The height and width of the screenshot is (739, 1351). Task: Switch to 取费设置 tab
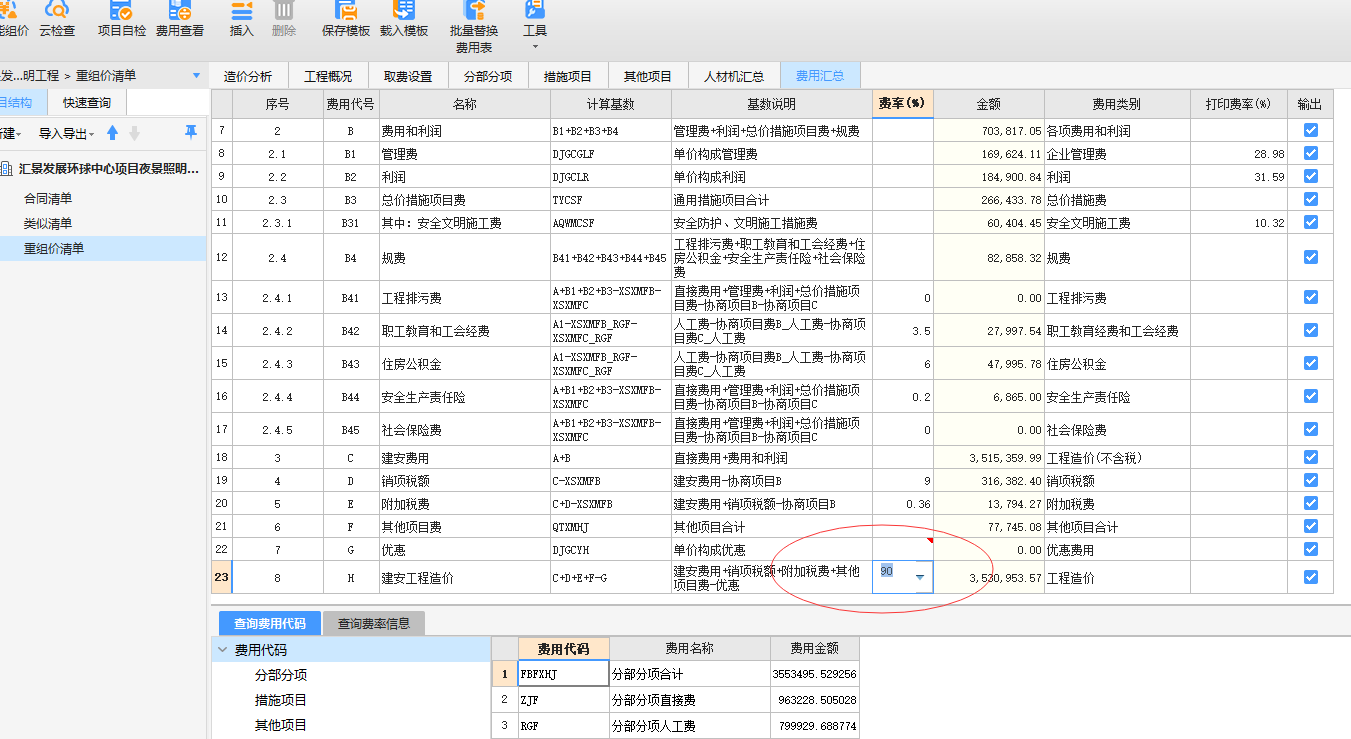click(408, 76)
